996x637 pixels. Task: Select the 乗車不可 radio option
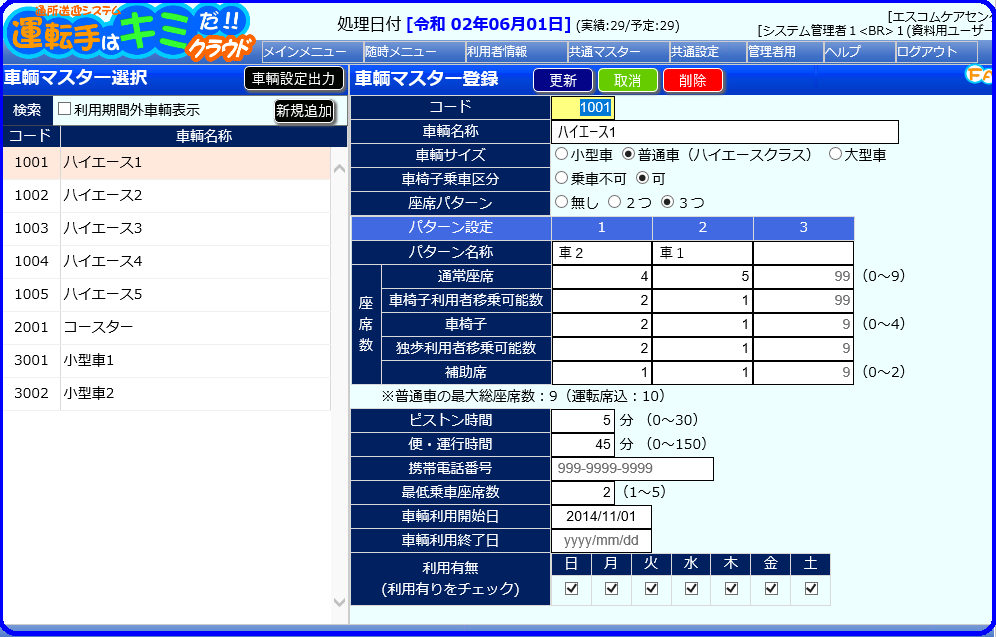562,178
